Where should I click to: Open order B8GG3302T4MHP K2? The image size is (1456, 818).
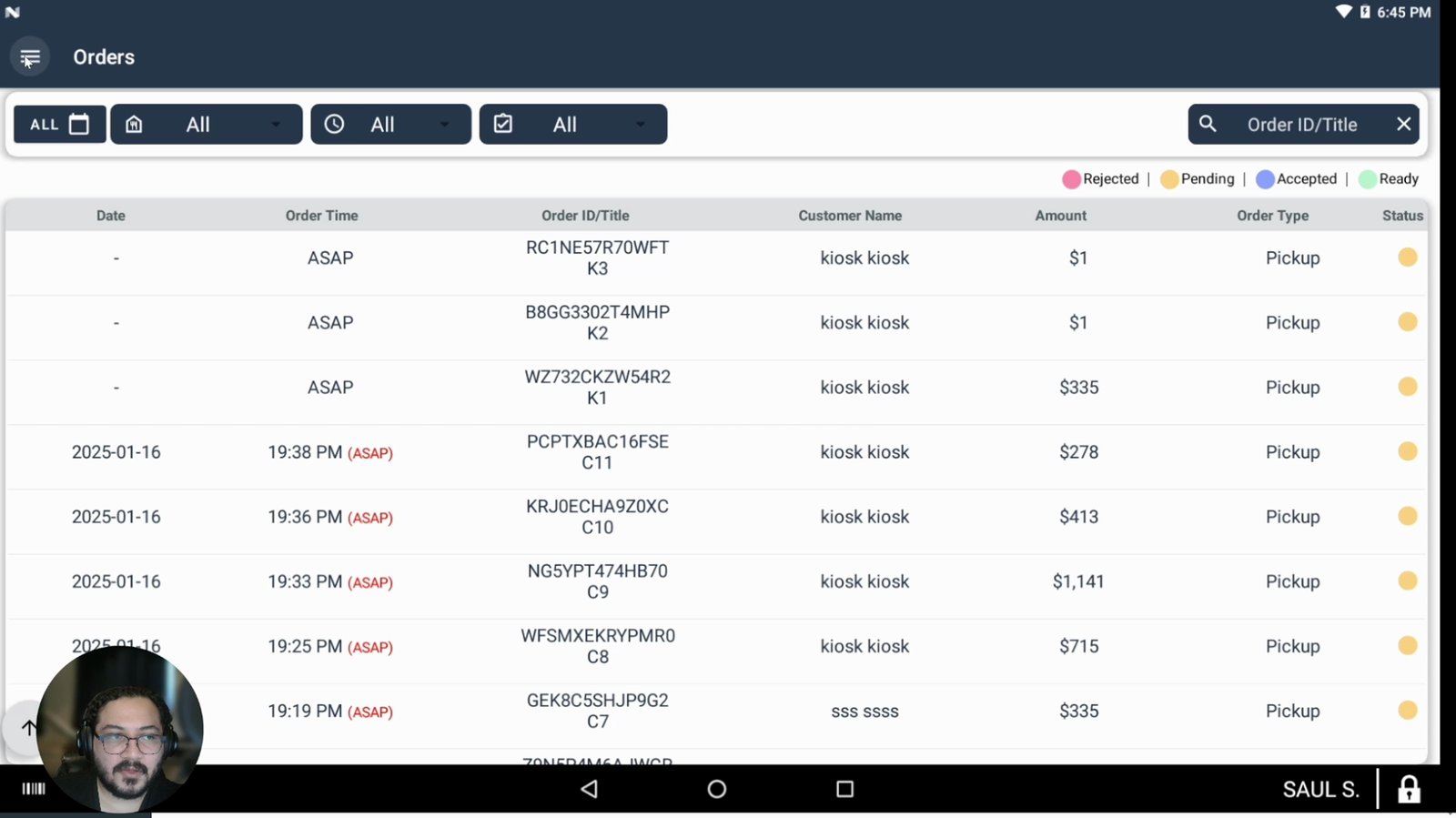[x=716, y=323]
